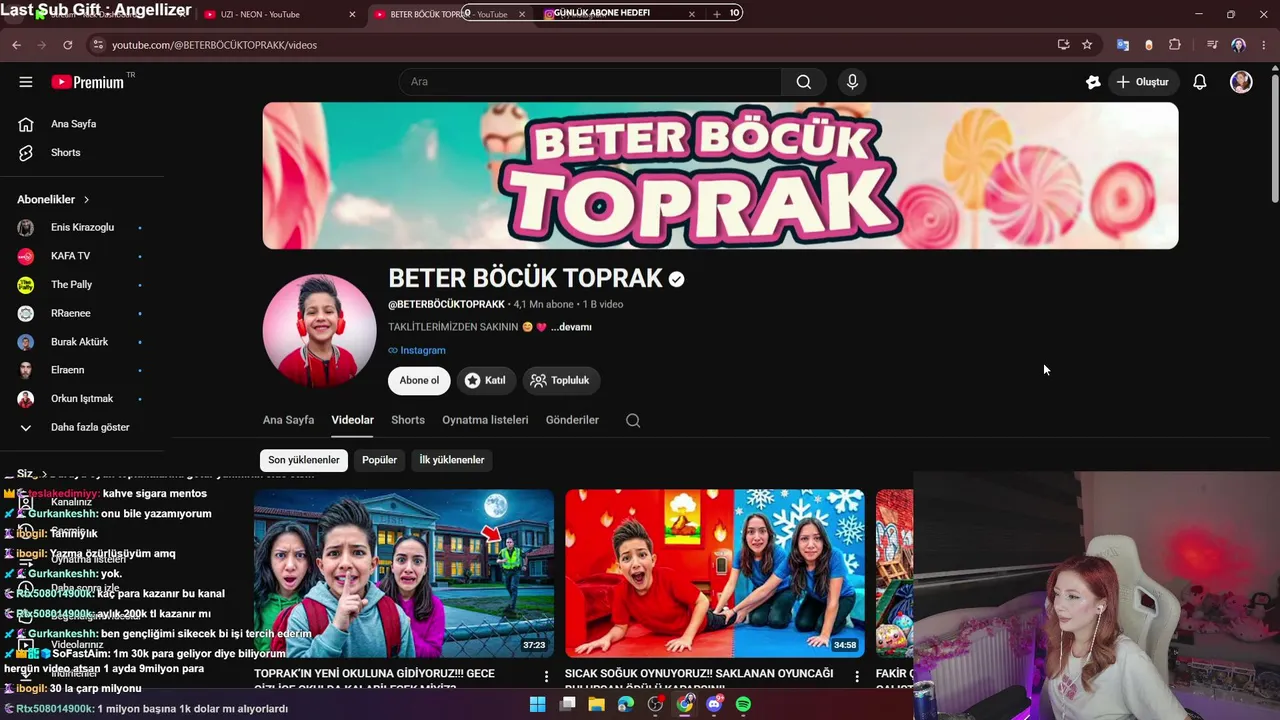
Task: Select the Son yüklenenler filter chip
Action: [304, 460]
